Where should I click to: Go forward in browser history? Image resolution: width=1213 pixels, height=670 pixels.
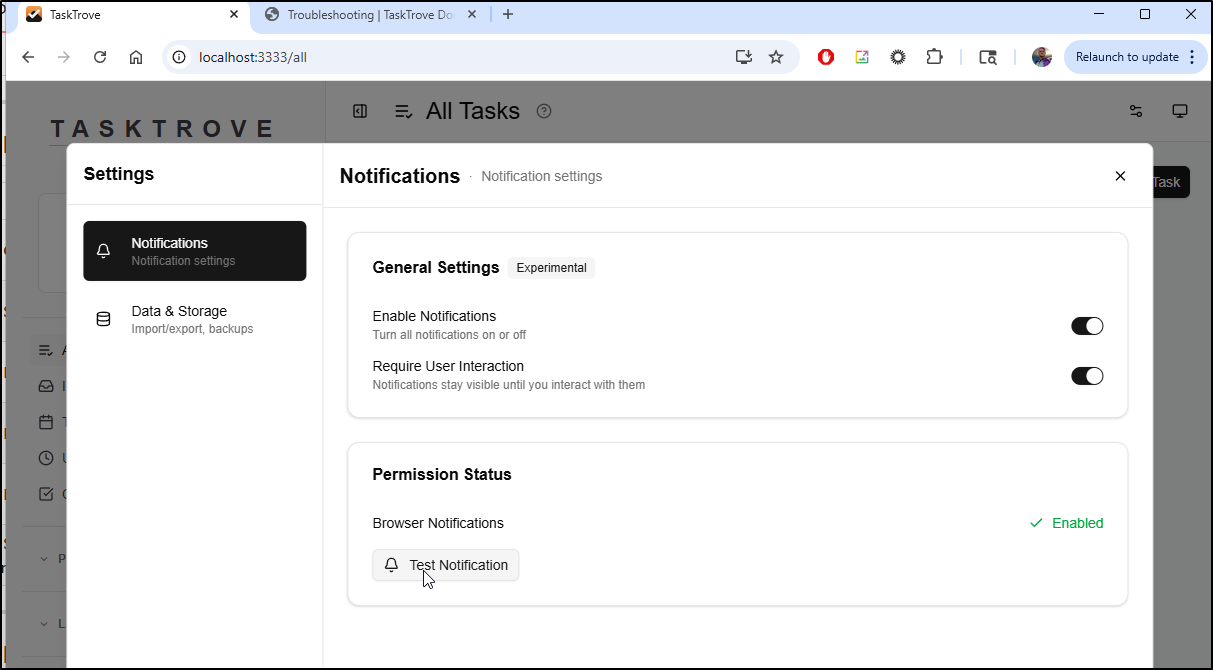(64, 57)
